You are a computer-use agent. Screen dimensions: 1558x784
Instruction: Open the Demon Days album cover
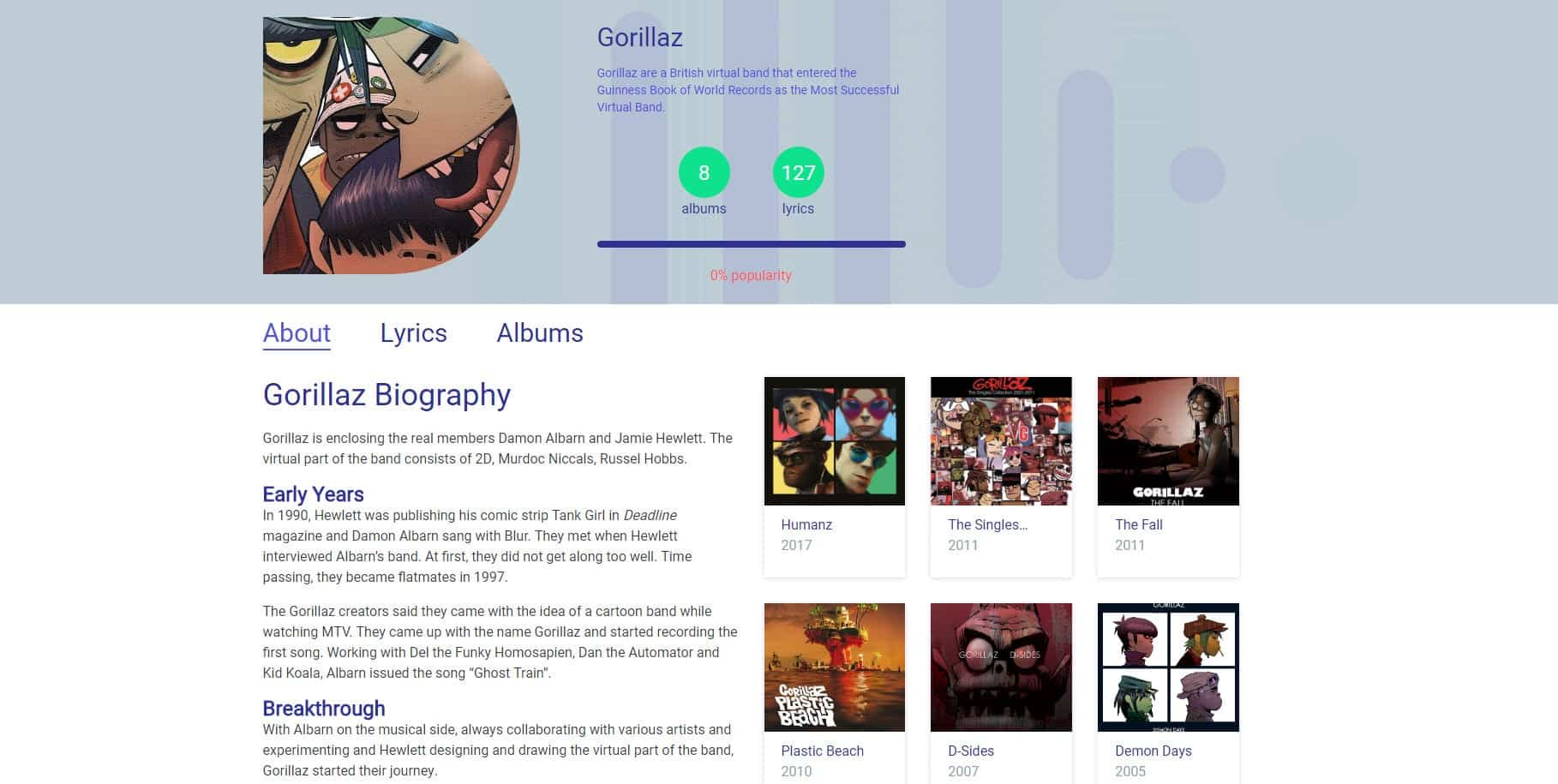point(1168,667)
